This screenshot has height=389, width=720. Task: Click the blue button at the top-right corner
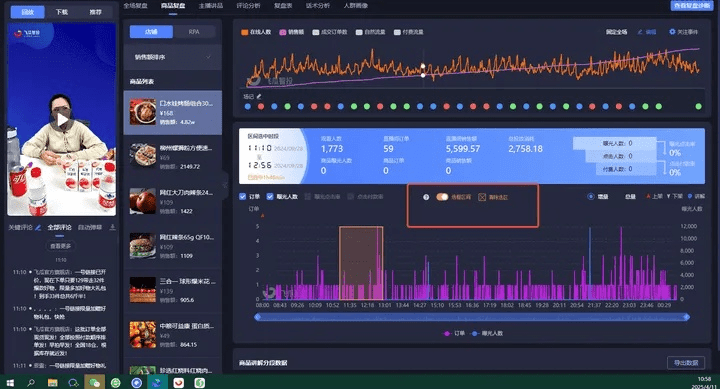point(692,6)
